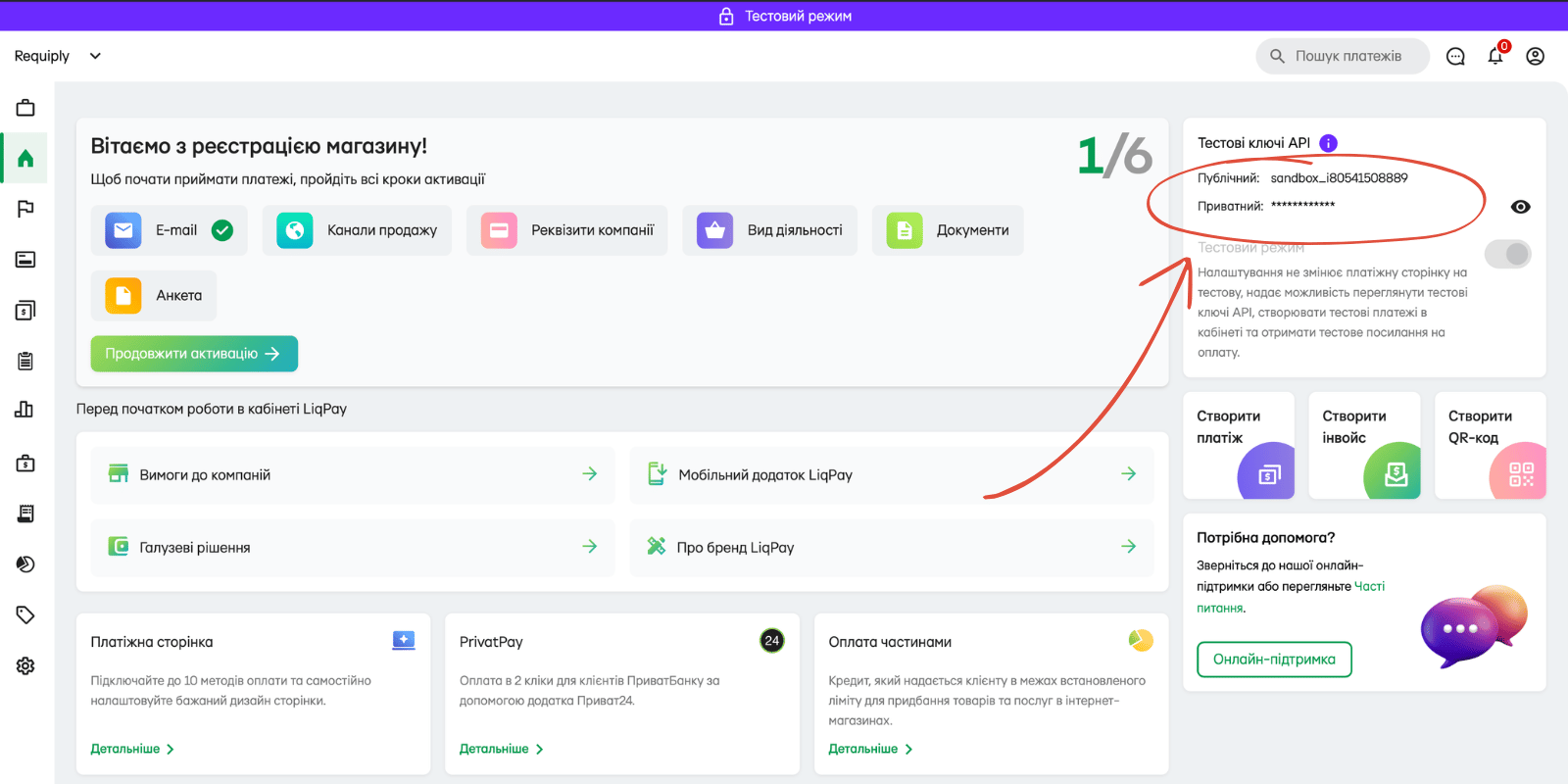This screenshot has width=1568, height=784.
Task: Click the E-mail completed checkmark
Action: coord(222,230)
